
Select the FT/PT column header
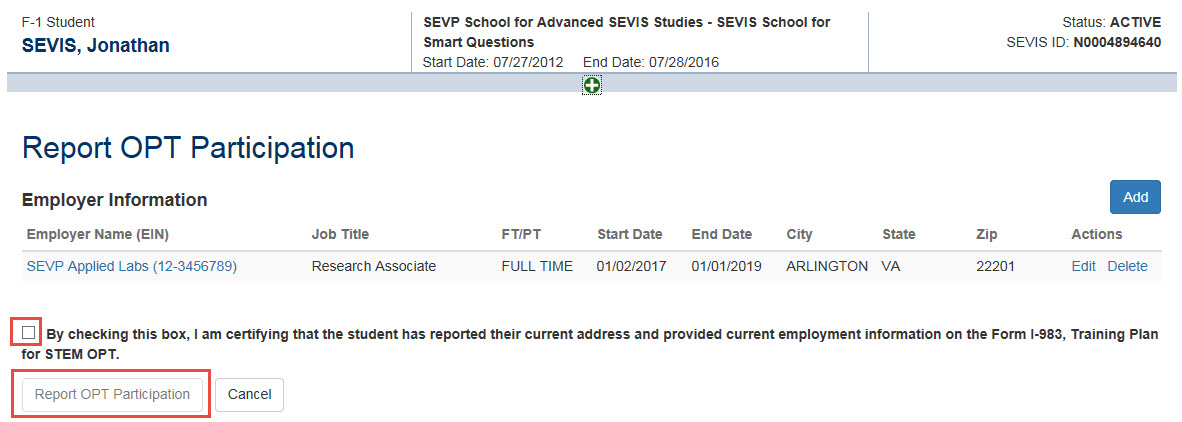point(521,234)
